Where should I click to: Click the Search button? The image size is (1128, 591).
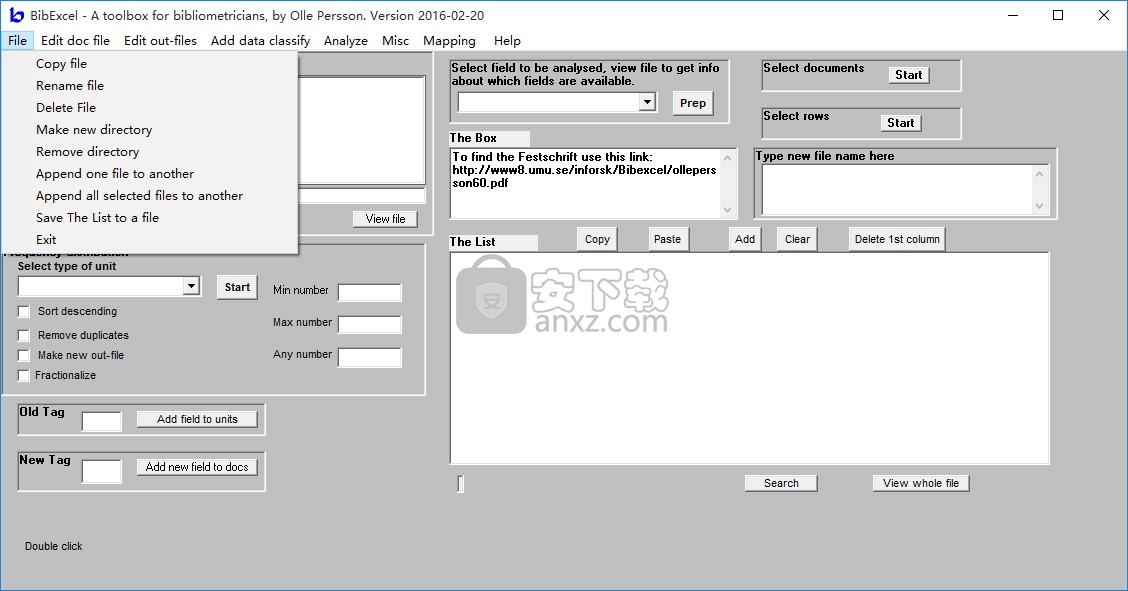(781, 483)
